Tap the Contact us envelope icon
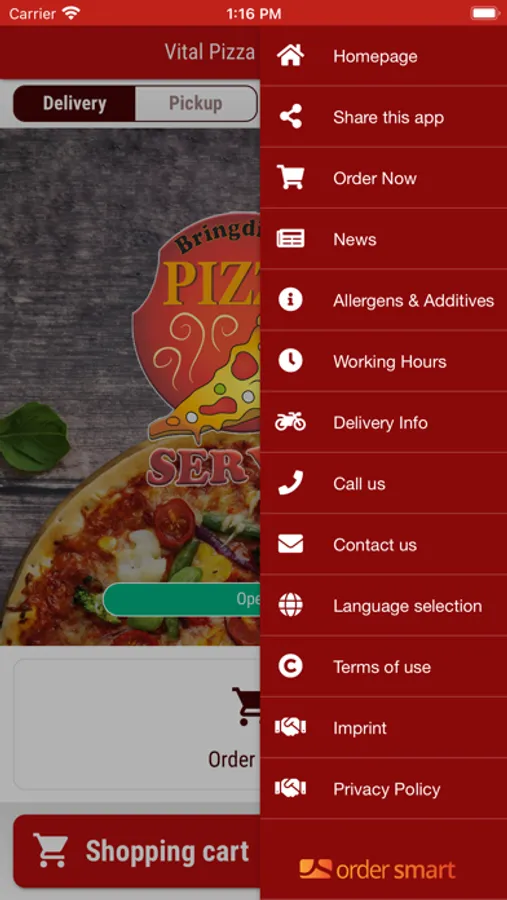The image size is (507, 900). [291, 544]
